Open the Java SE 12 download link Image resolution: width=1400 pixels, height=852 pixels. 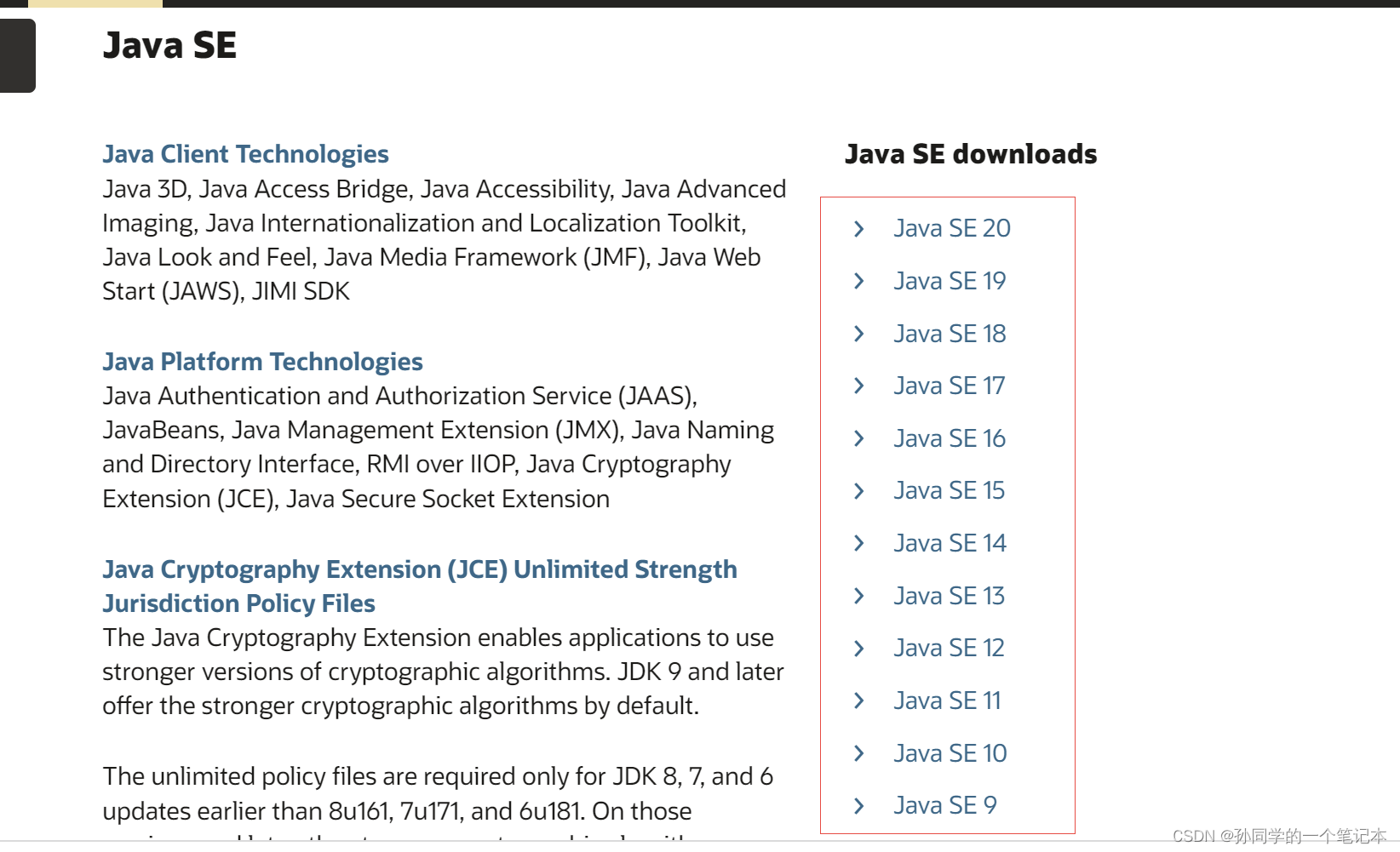(x=949, y=648)
